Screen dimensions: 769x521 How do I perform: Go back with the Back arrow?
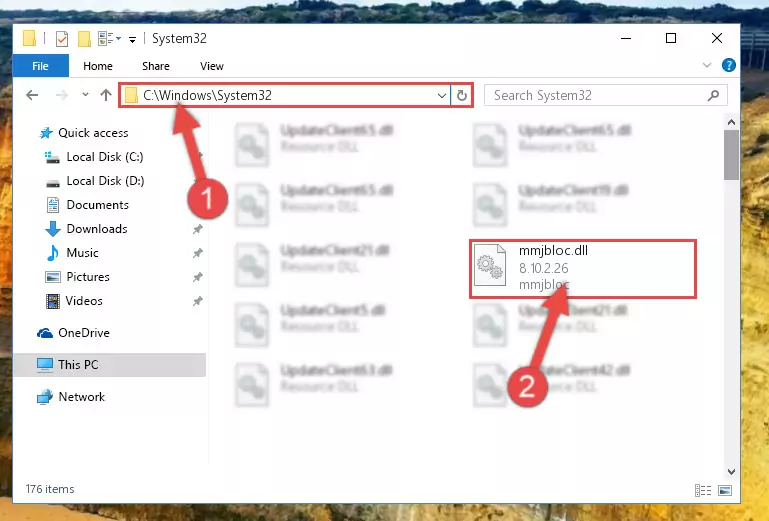tap(32, 95)
